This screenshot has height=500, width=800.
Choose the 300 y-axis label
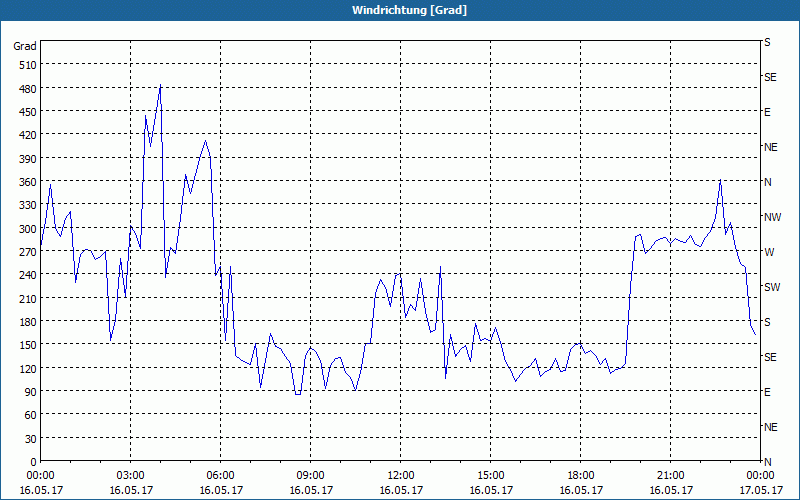(x=28, y=229)
